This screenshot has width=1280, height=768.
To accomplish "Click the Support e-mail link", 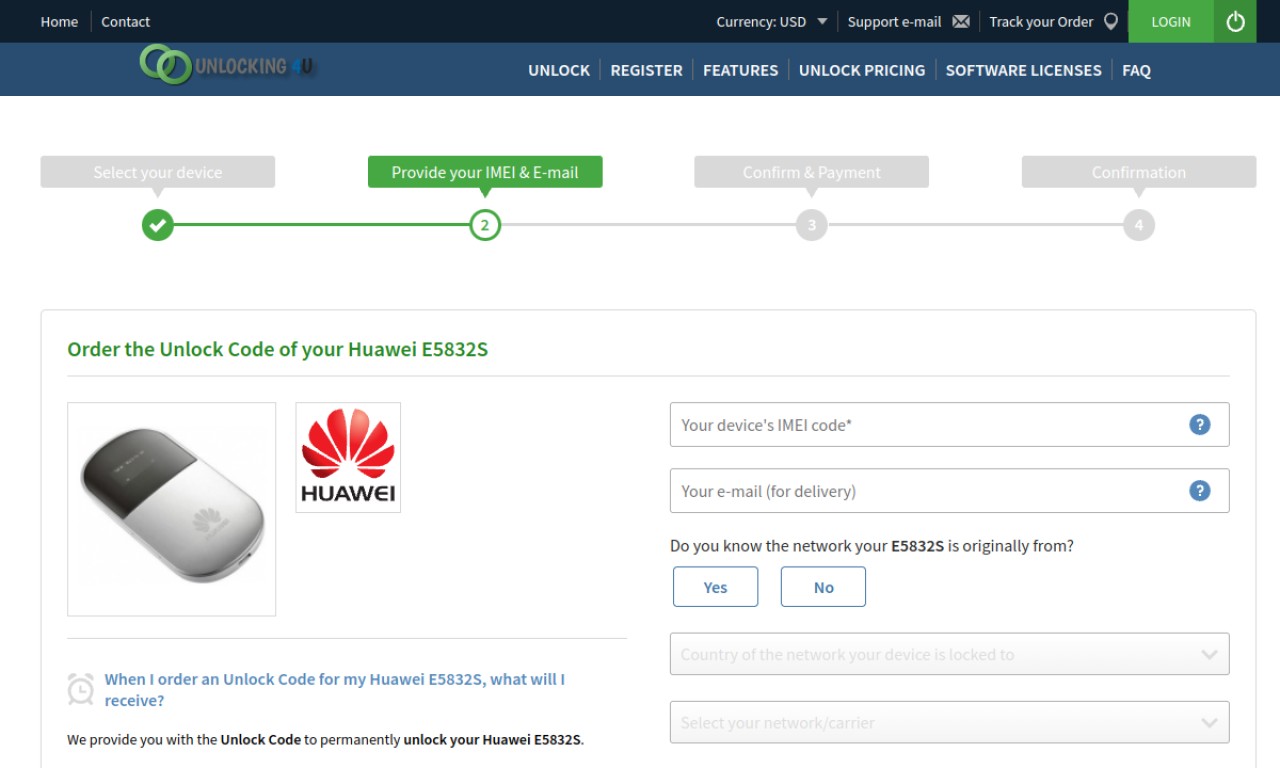I will 894,21.
